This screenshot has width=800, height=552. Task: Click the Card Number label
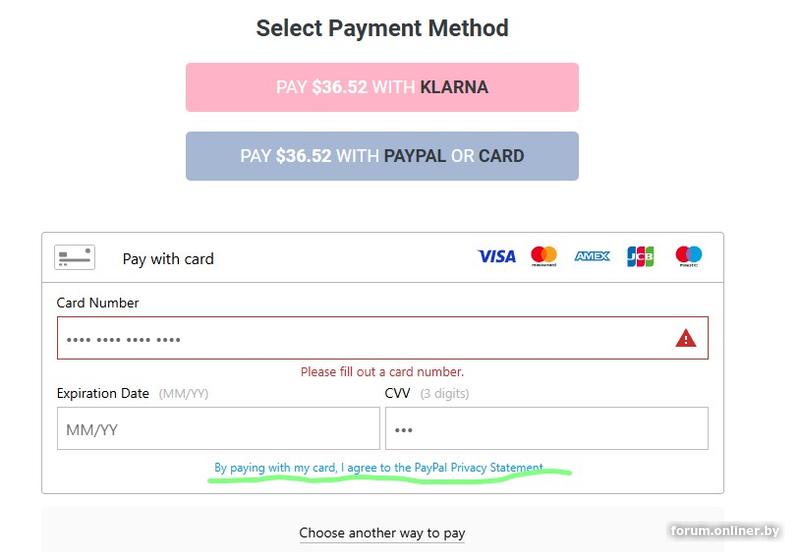[98, 303]
